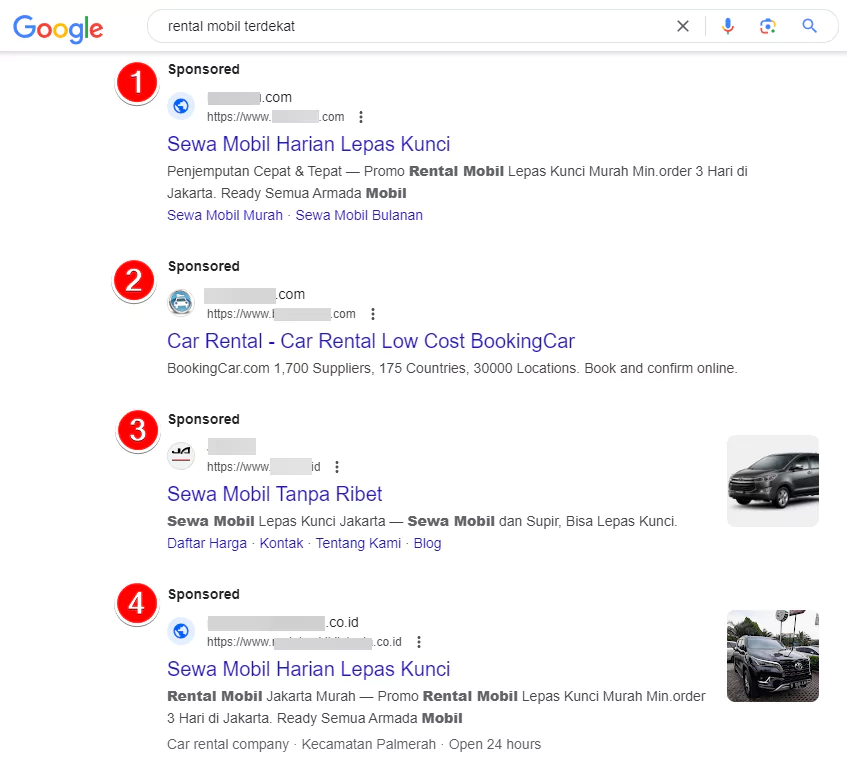Start voice search with microphone icon

coord(728,26)
